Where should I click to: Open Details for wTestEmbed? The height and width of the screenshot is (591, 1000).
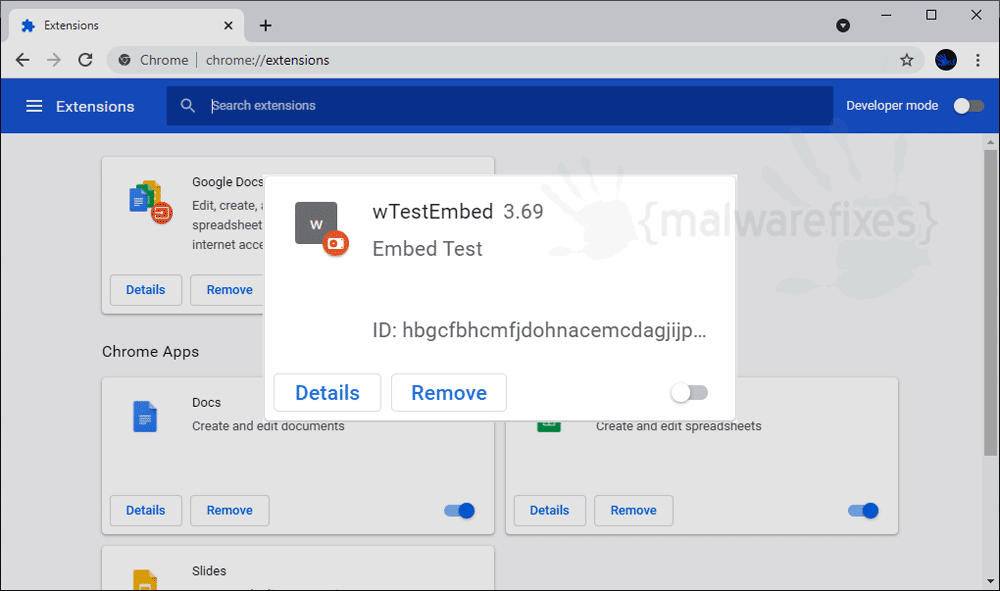point(327,393)
